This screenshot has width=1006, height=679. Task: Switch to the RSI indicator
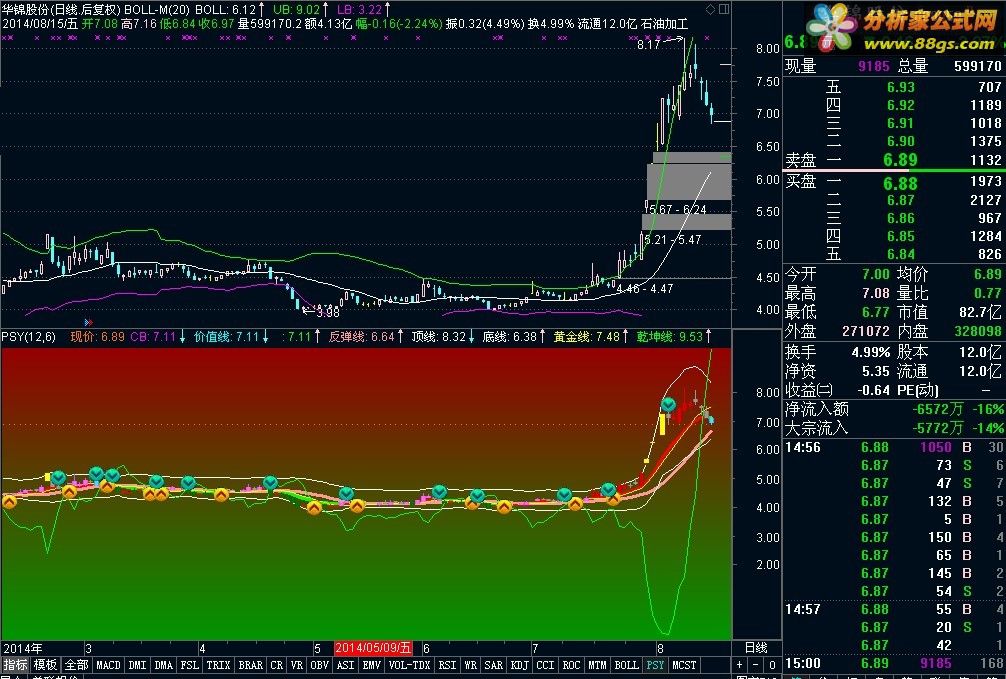coord(447,665)
